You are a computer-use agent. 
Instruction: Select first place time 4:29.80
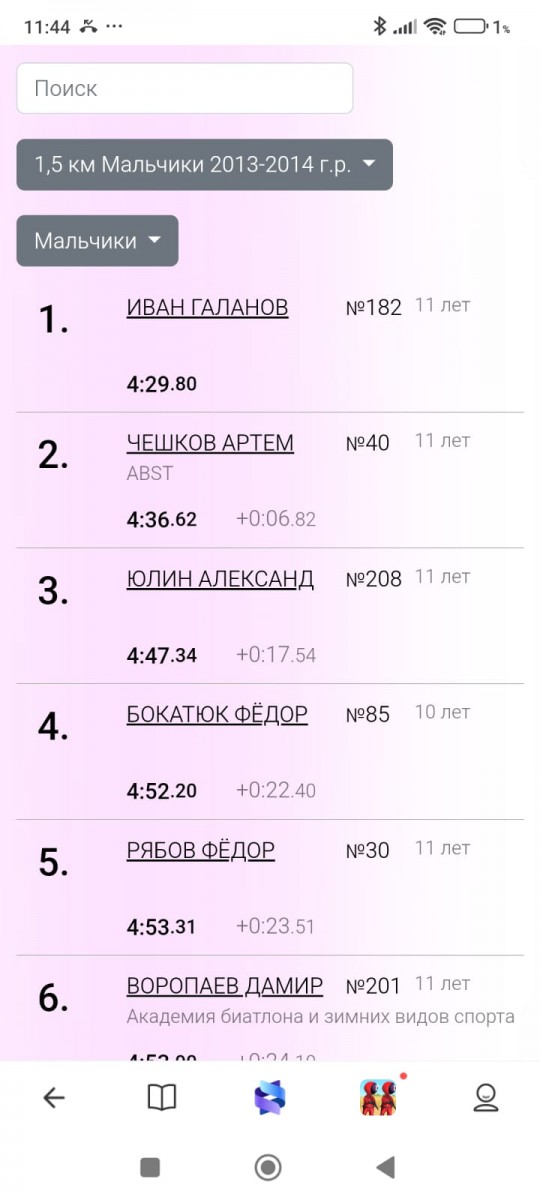(162, 384)
